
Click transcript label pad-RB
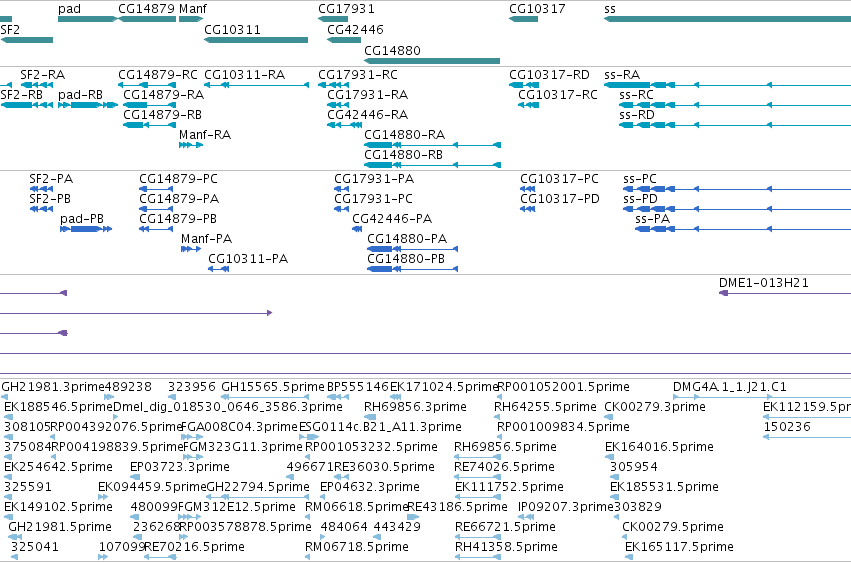click(x=80, y=94)
